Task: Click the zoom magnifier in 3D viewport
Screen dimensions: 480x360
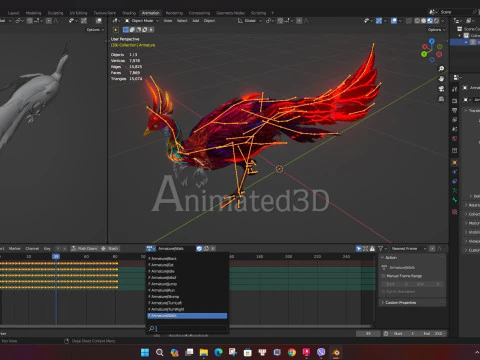Action: (x=441, y=69)
